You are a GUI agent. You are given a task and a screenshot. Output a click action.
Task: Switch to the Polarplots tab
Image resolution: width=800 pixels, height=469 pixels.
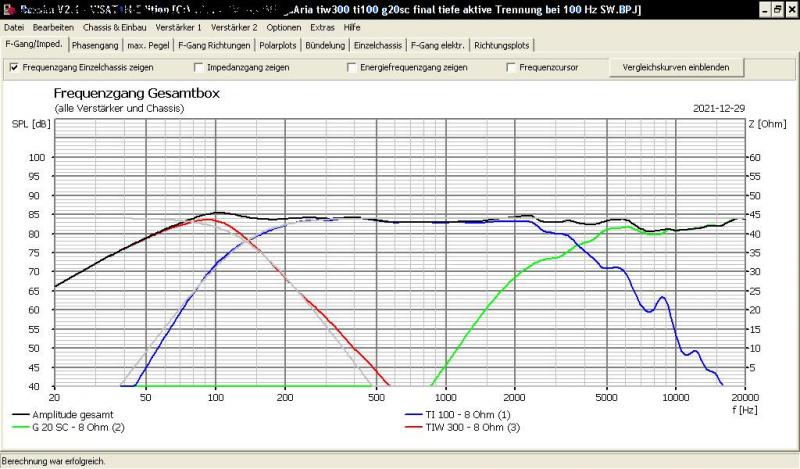[278, 45]
